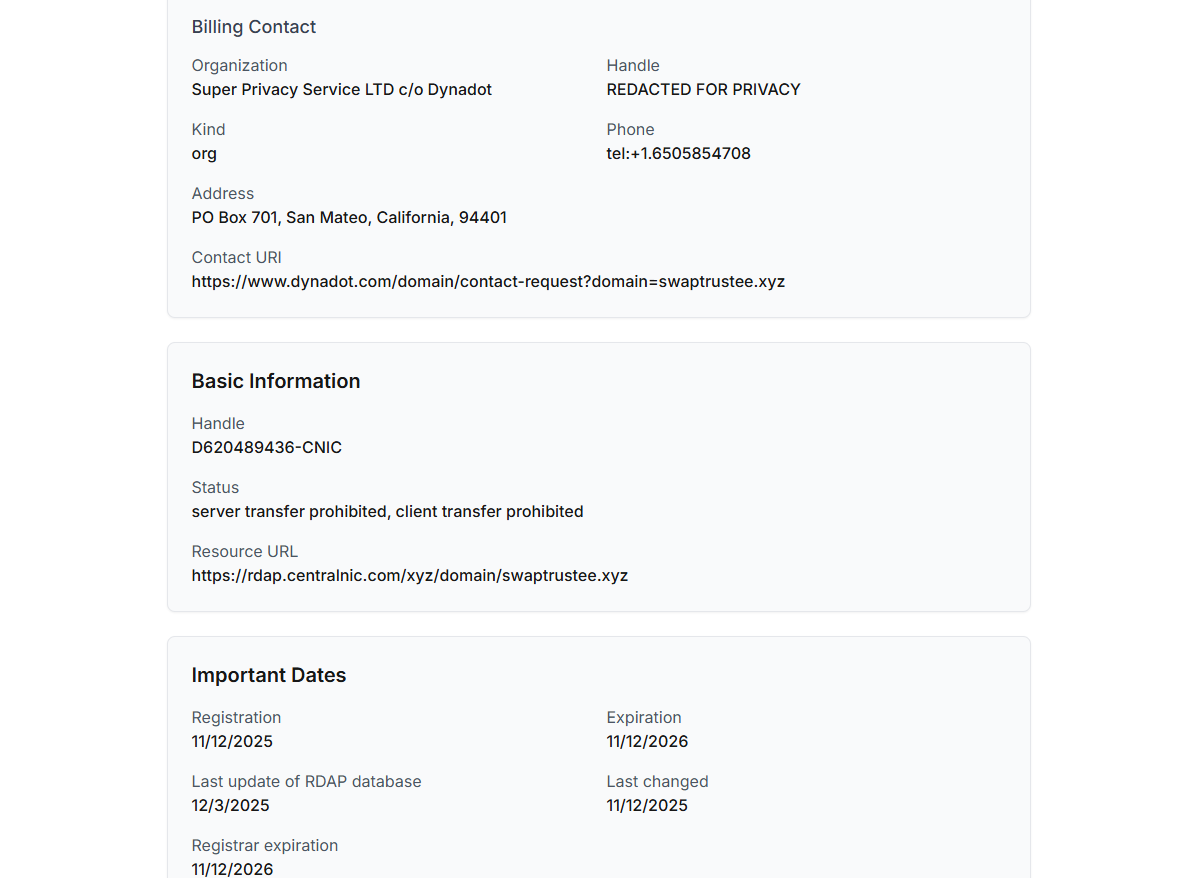Screen dimensions: 1197x878
Task: Select the handle D620489436-CNIC
Action: 266,448
